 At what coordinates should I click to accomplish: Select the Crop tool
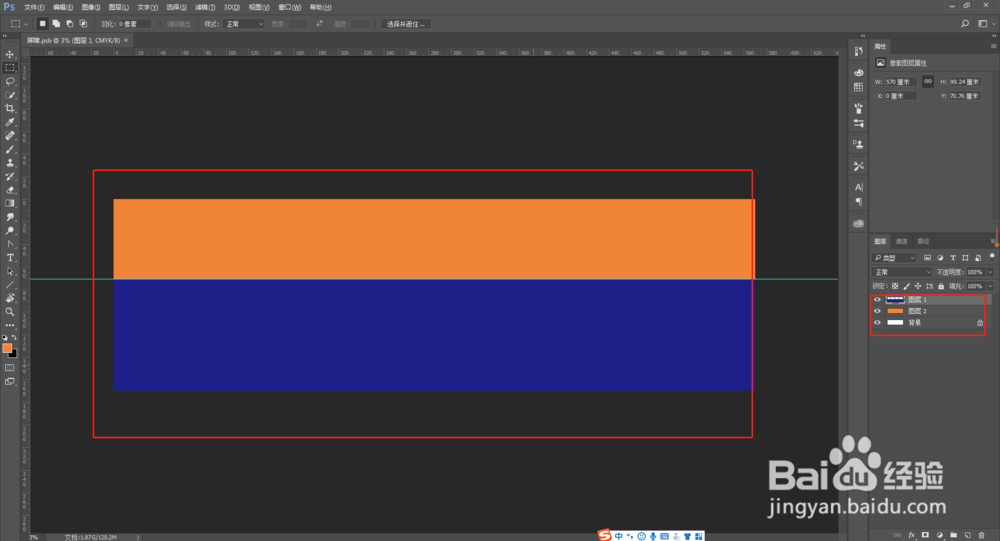[x=10, y=108]
